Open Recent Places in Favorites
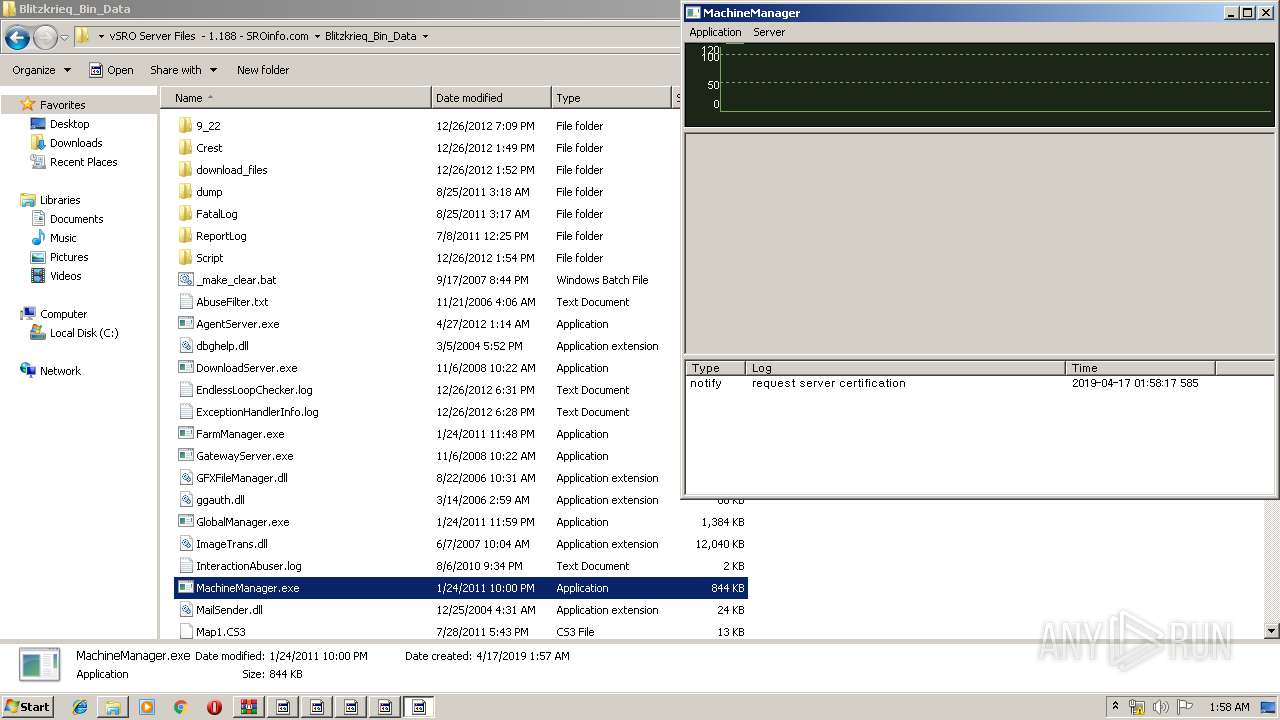 [83, 162]
